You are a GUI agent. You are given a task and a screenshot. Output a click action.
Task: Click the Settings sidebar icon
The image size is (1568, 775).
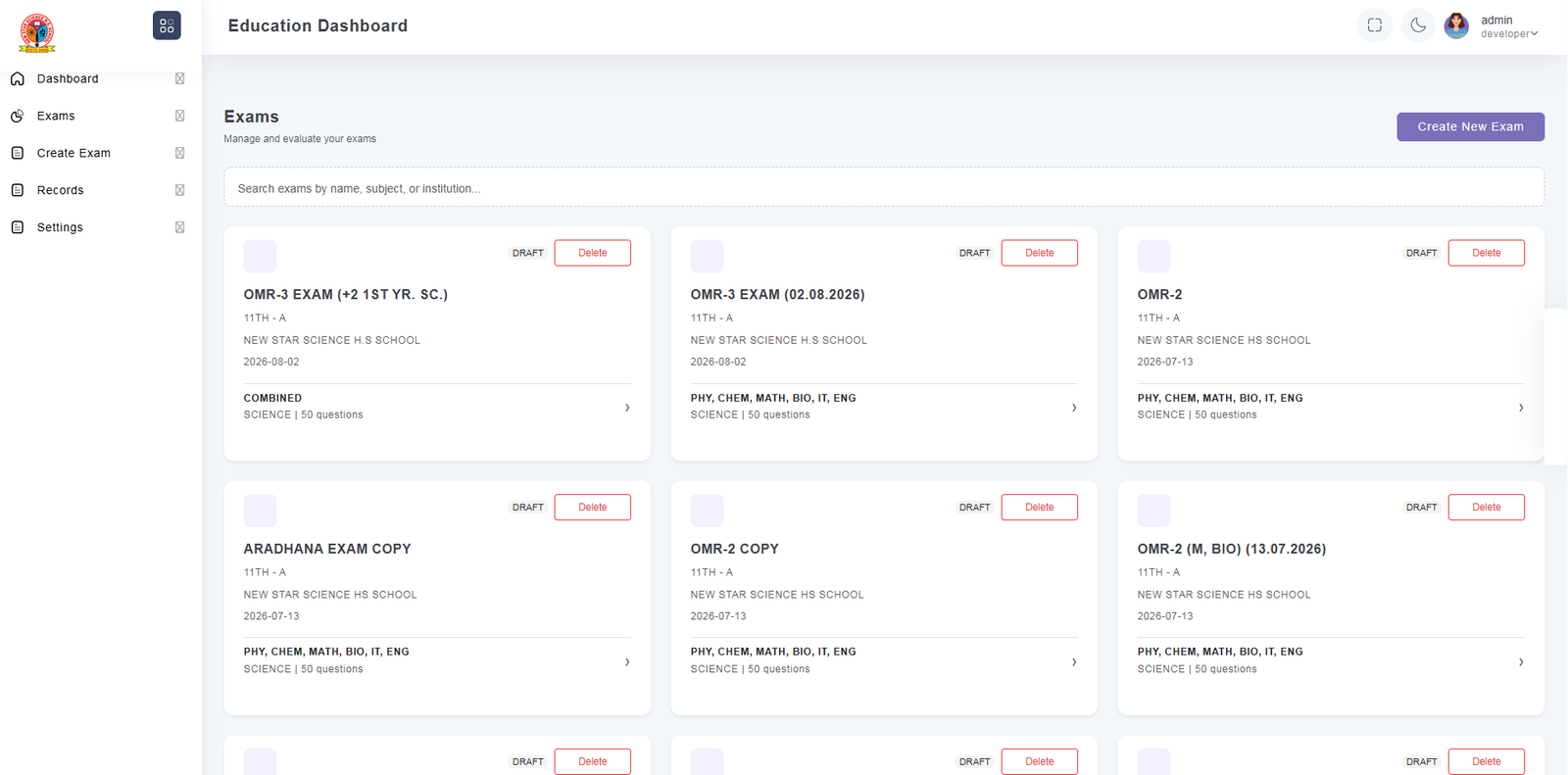tap(18, 227)
